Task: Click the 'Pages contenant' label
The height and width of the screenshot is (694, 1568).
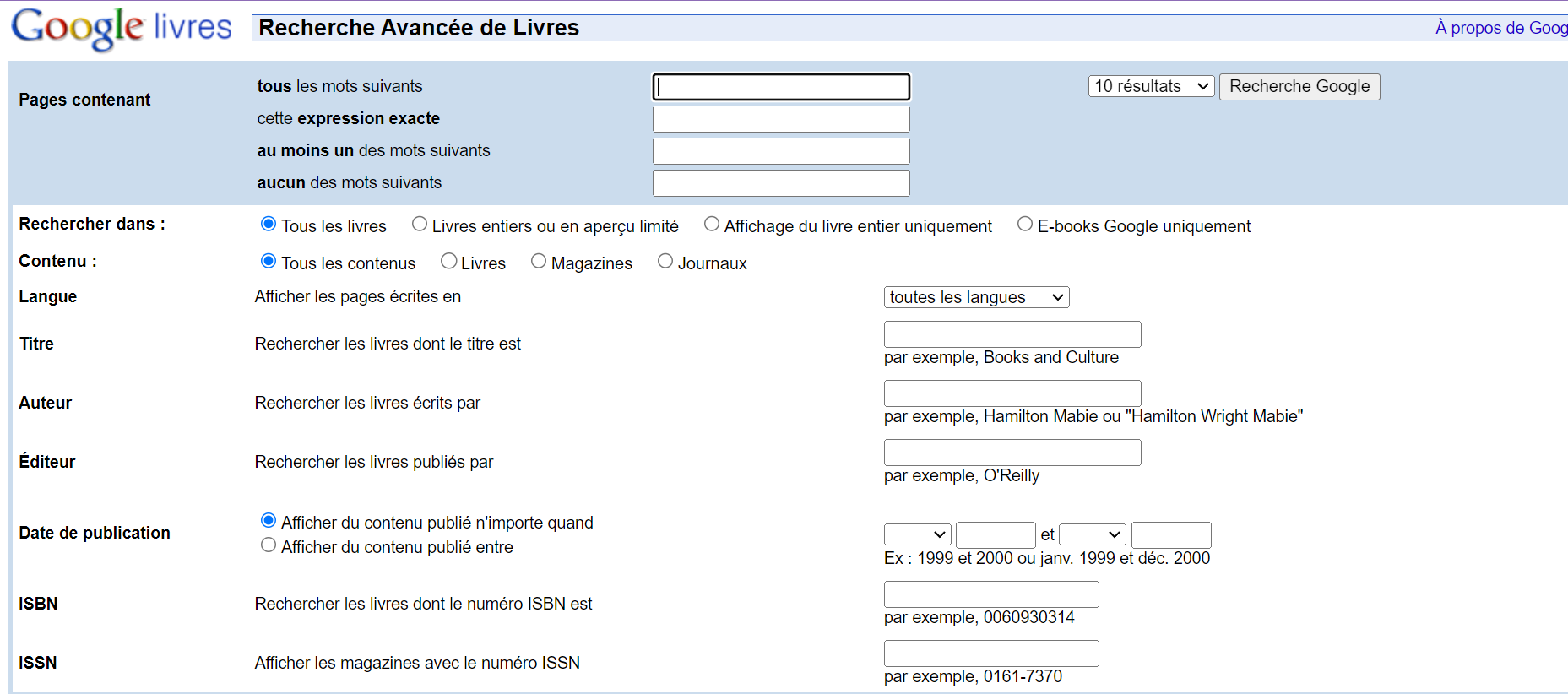Action: click(x=84, y=100)
